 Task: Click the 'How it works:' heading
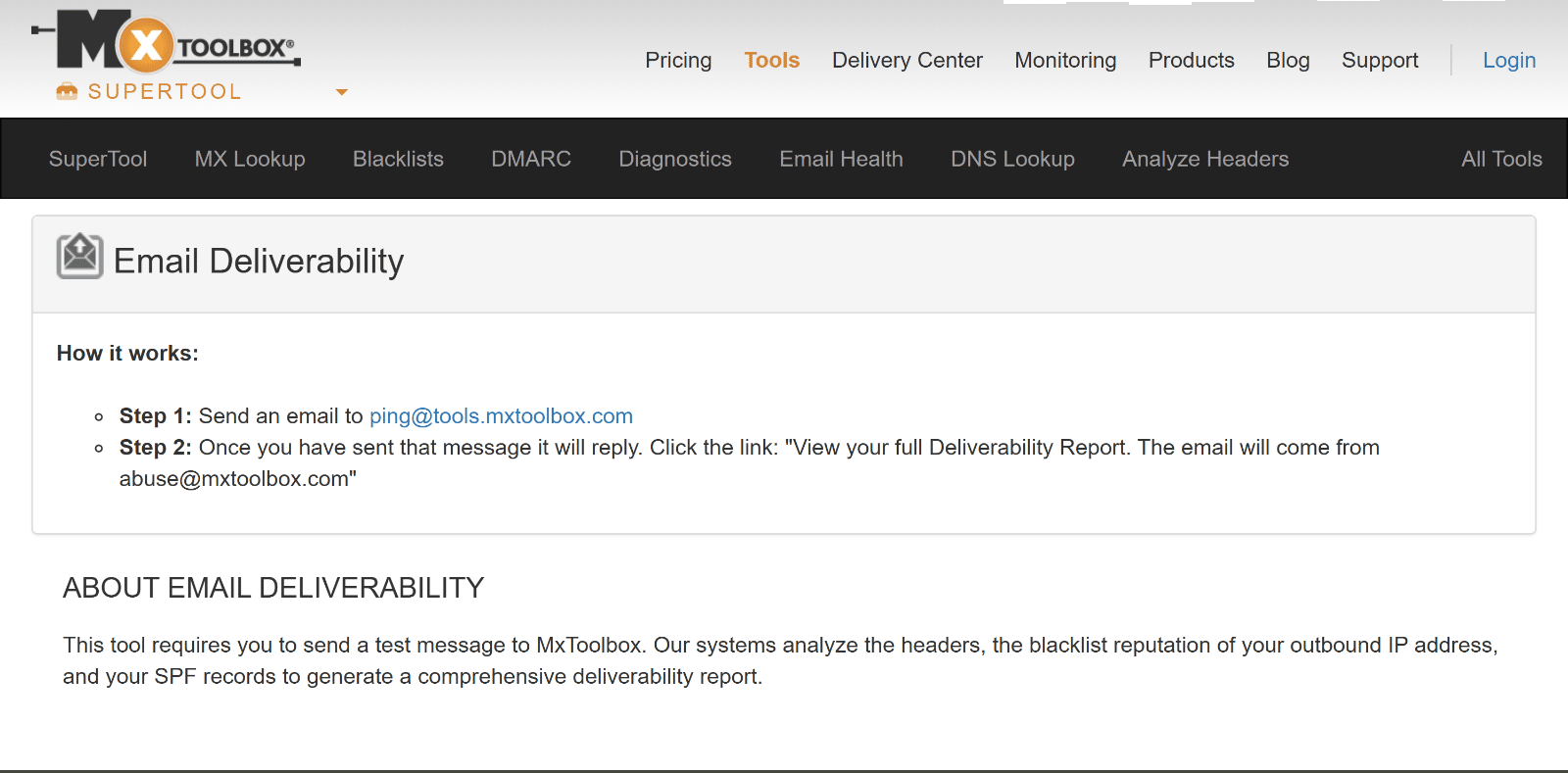[127, 353]
